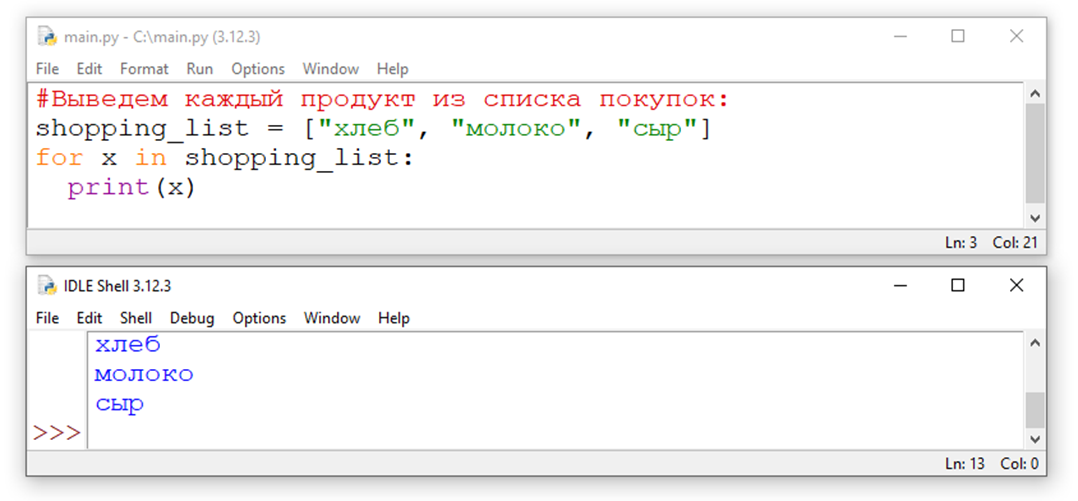Click editor scrollbar up arrow
The image size is (1078, 501).
(1035, 93)
